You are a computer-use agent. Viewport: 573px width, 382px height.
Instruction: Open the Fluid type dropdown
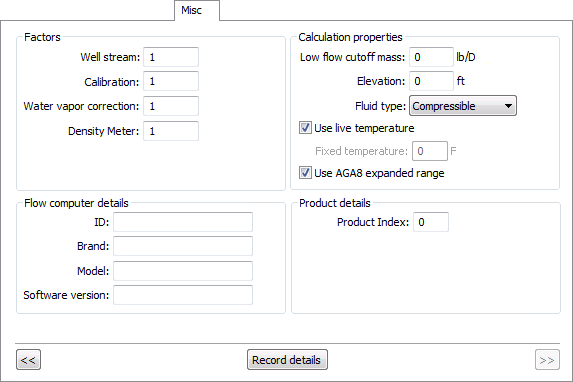tap(463, 106)
